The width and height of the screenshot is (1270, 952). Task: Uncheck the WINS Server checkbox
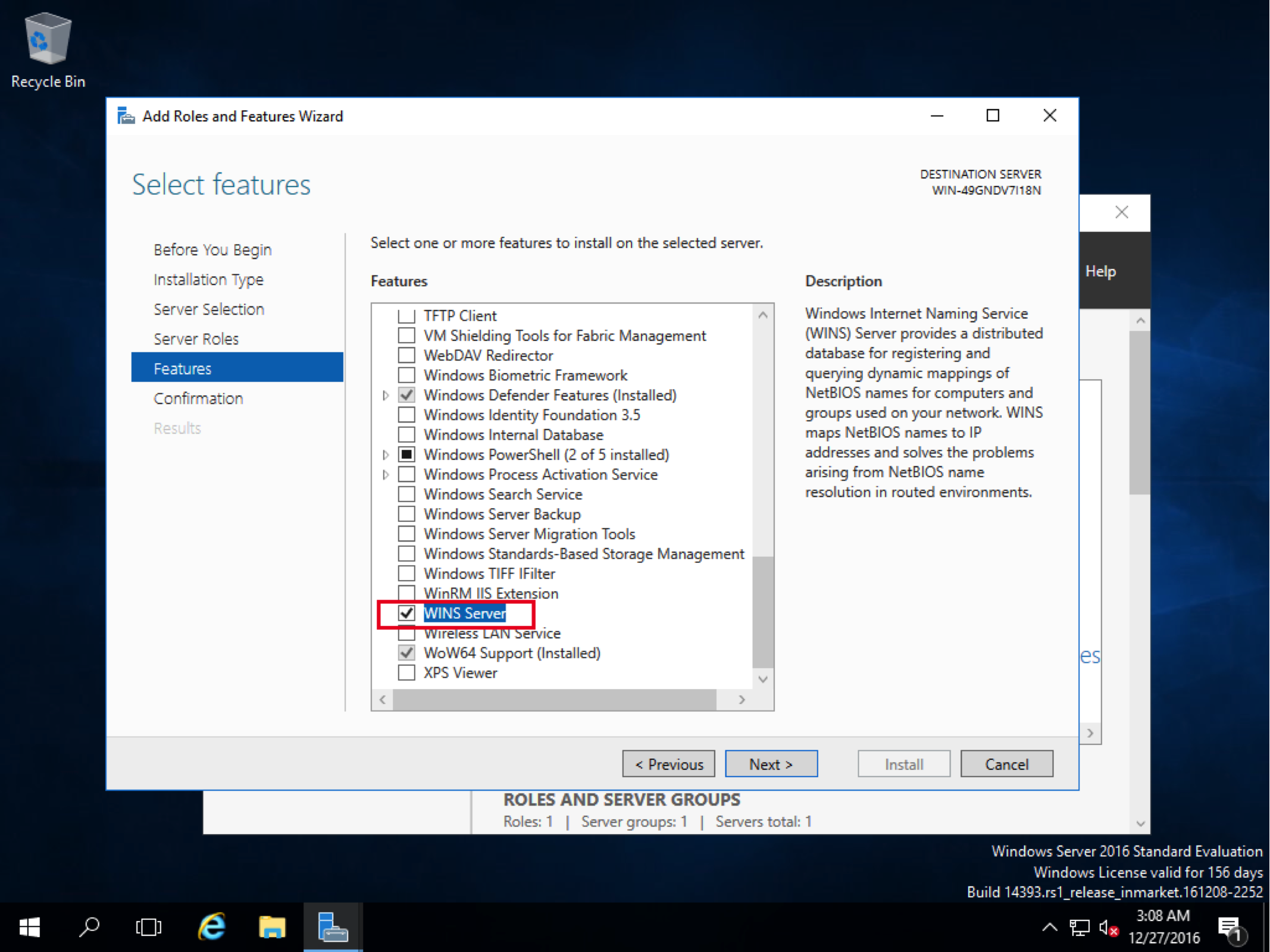click(406, 613)
